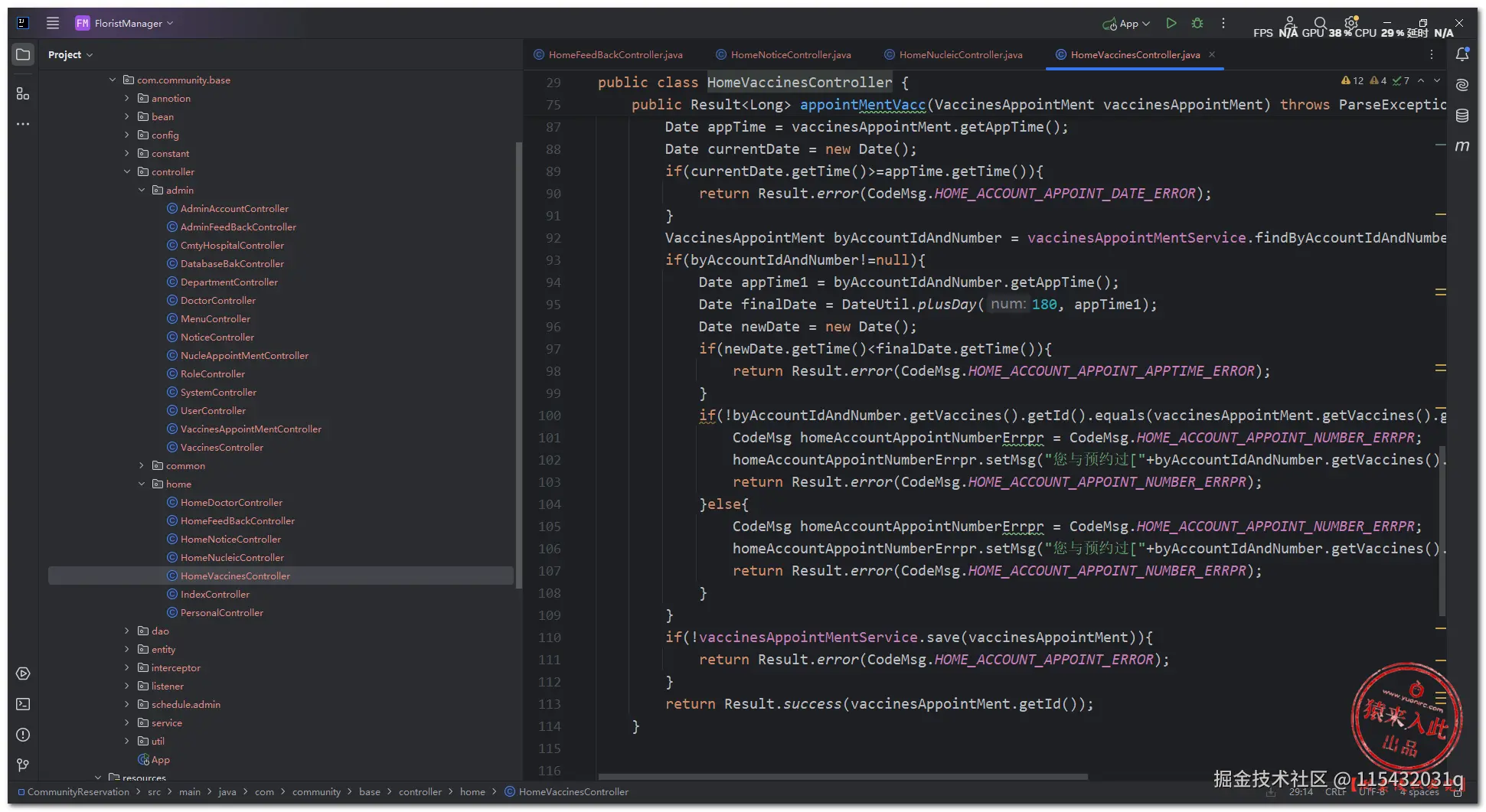This screenshot has width=1486, height=812.
Task: Open Search Everywhere magnifier
Action: point(1320,23)
